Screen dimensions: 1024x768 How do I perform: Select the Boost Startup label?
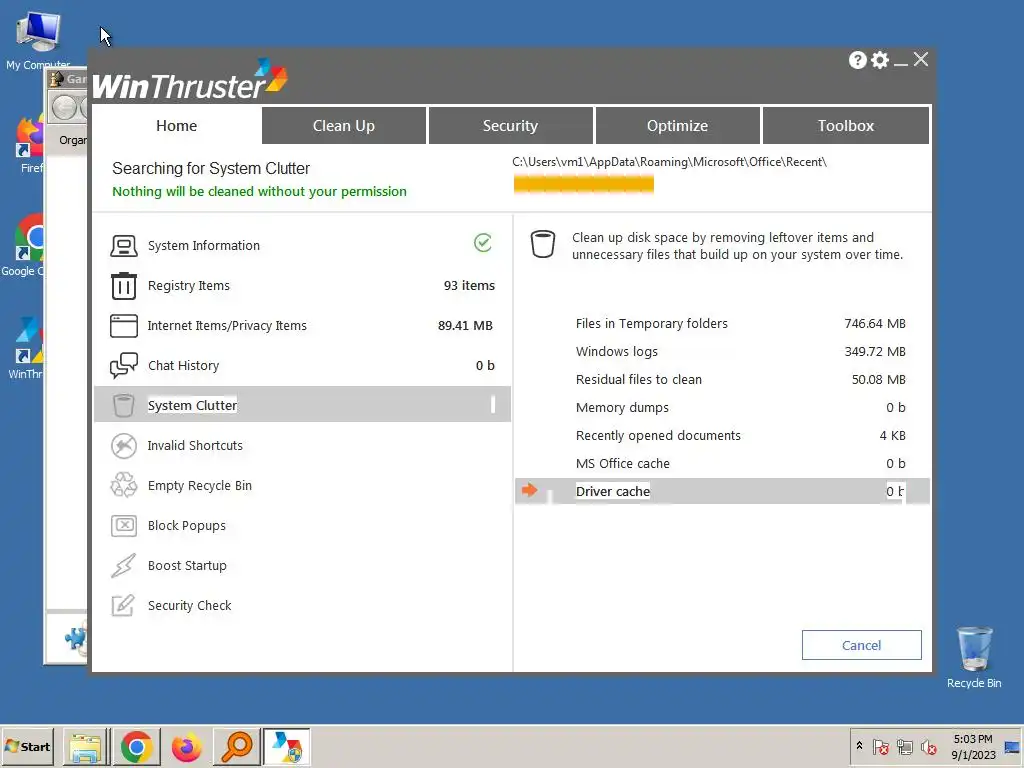click(187, 566)
